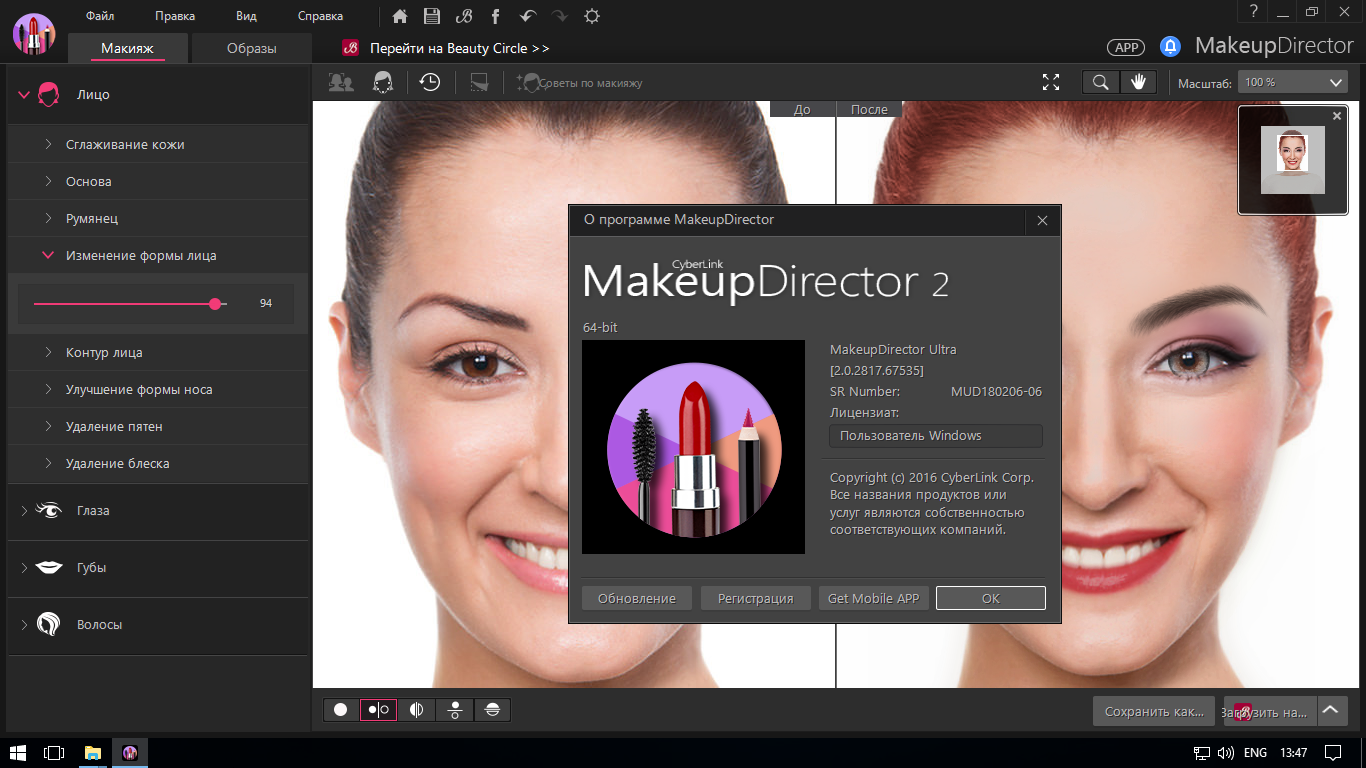Click the Загрузить на button
The height and width of the screenshot is (768, 1366).
click(1270, 712)
